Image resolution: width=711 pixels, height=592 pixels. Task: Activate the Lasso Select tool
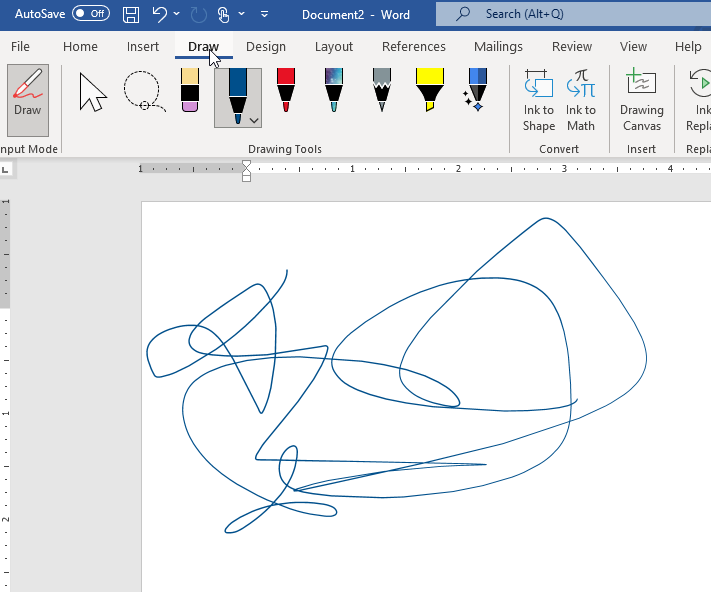[144, 92]
